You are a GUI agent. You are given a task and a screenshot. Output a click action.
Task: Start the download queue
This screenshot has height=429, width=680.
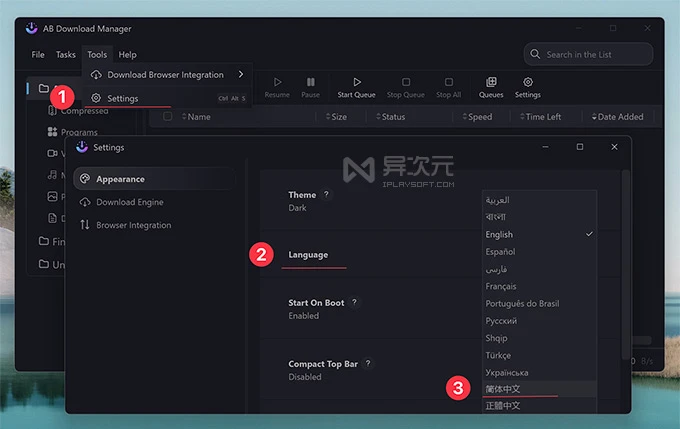356,87
